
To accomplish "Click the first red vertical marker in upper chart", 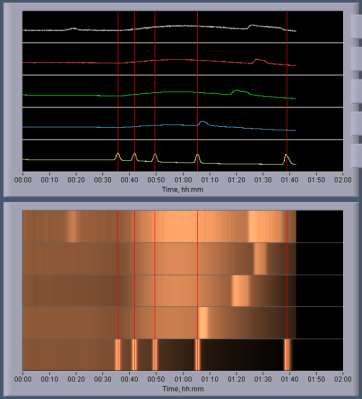I will coord(118,91).
